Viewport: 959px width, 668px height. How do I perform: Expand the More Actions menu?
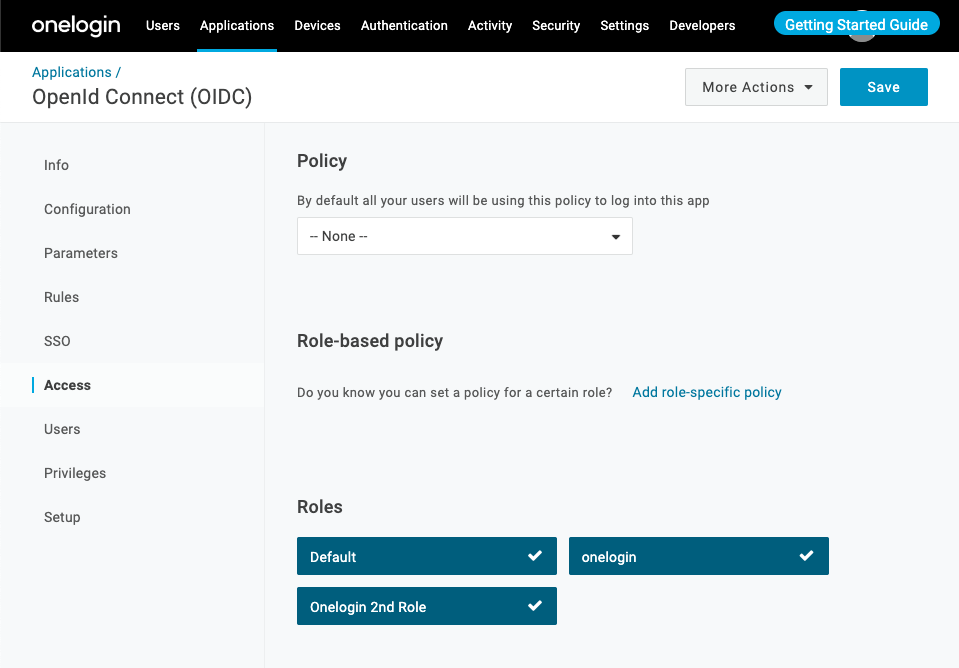point(756,87)
